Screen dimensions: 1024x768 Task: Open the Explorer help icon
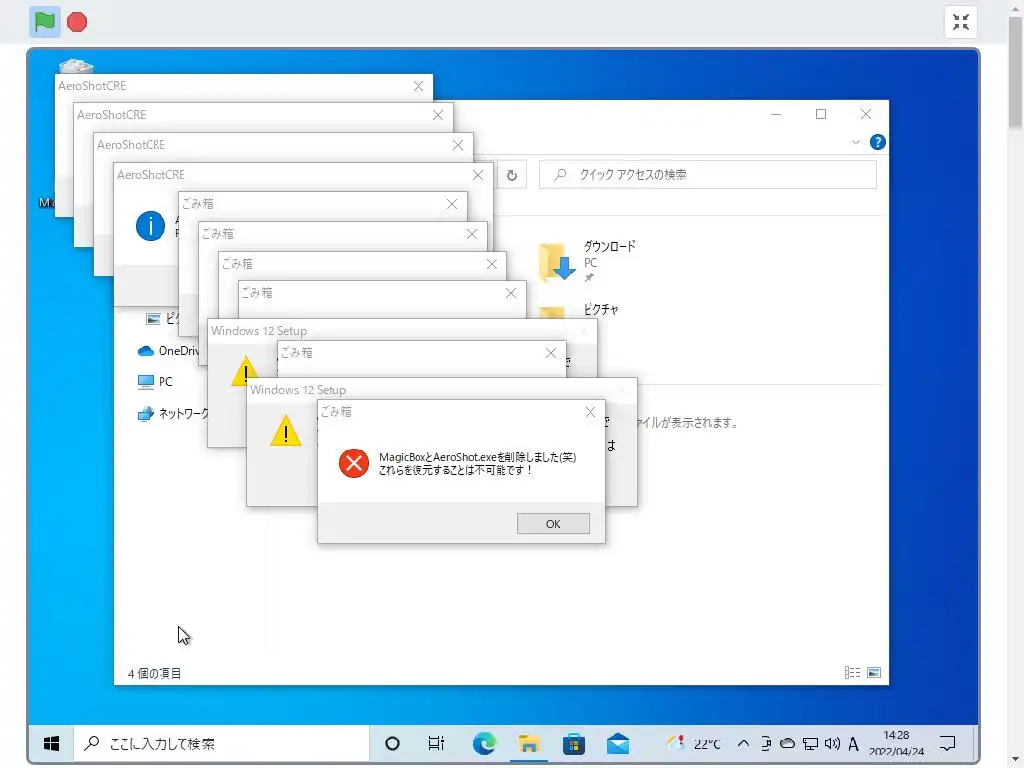pos(878,142)
